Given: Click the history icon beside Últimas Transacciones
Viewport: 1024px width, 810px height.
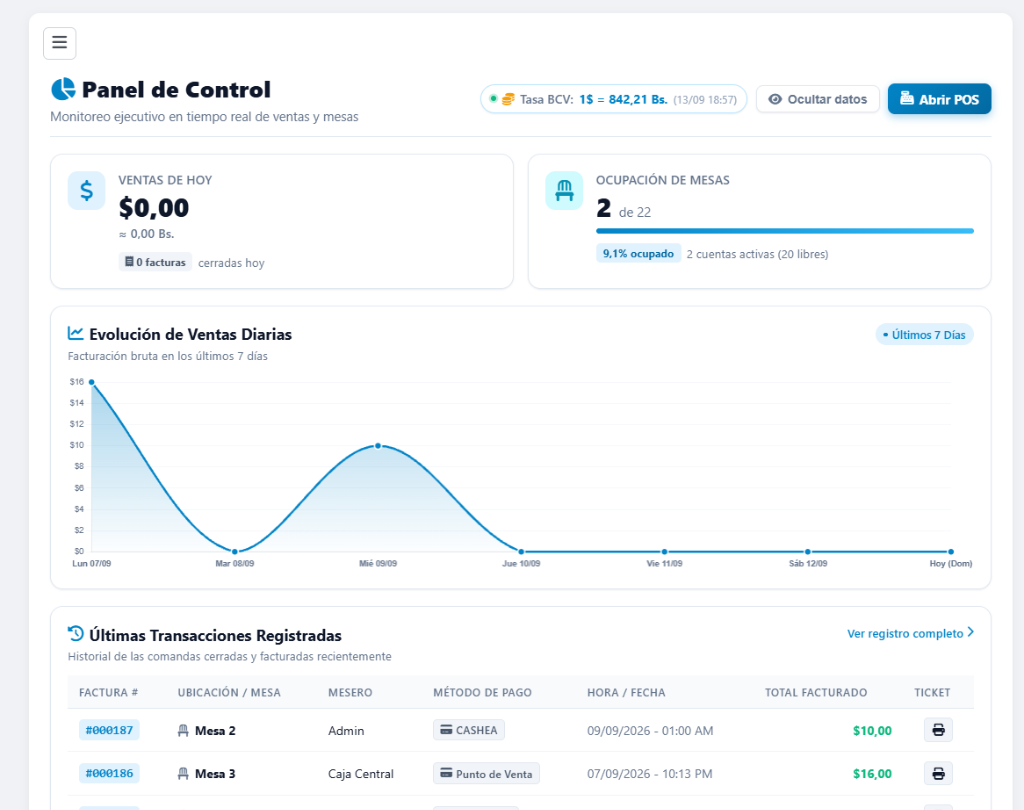Looking at the screenshot, I should point(76,634).
